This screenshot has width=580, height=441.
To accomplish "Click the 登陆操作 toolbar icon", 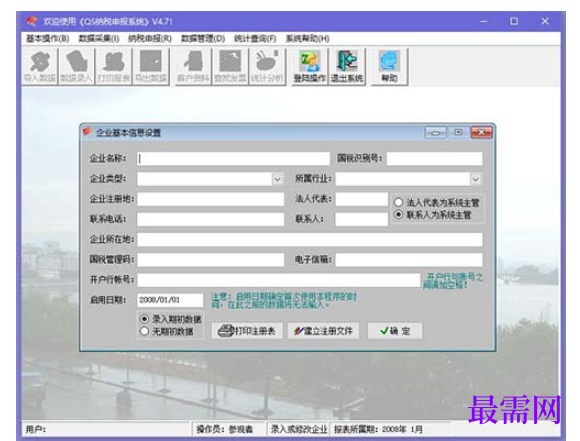I will point(310,67).
